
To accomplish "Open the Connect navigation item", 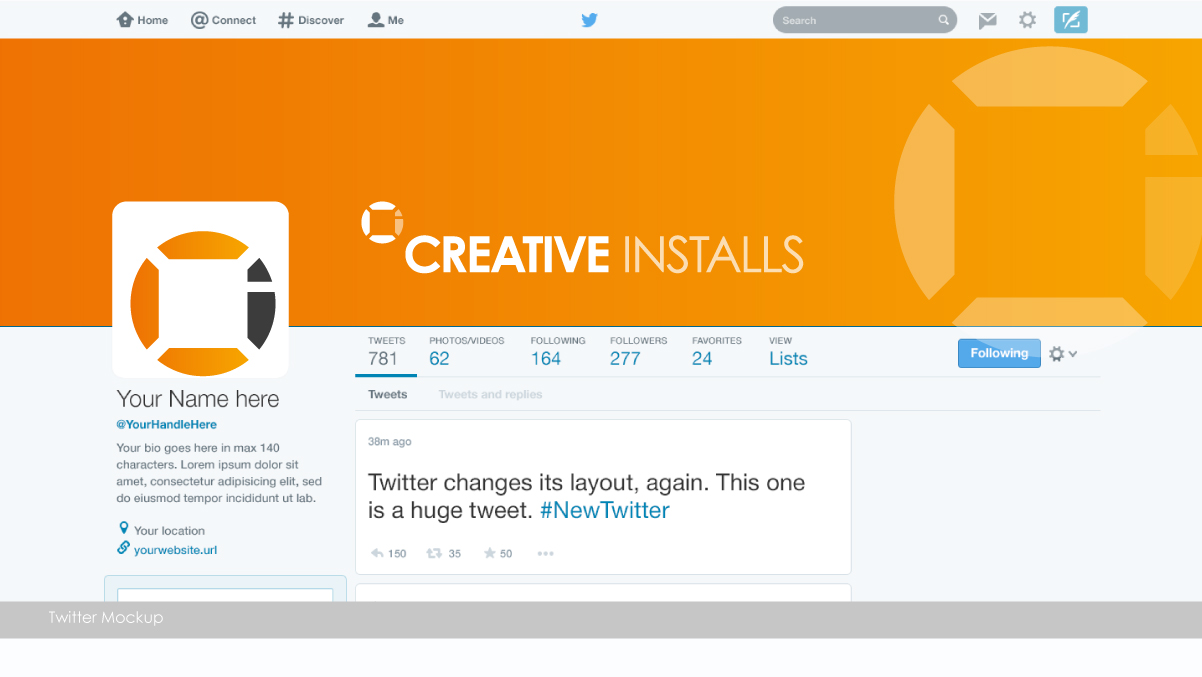I will coord(223,20).
